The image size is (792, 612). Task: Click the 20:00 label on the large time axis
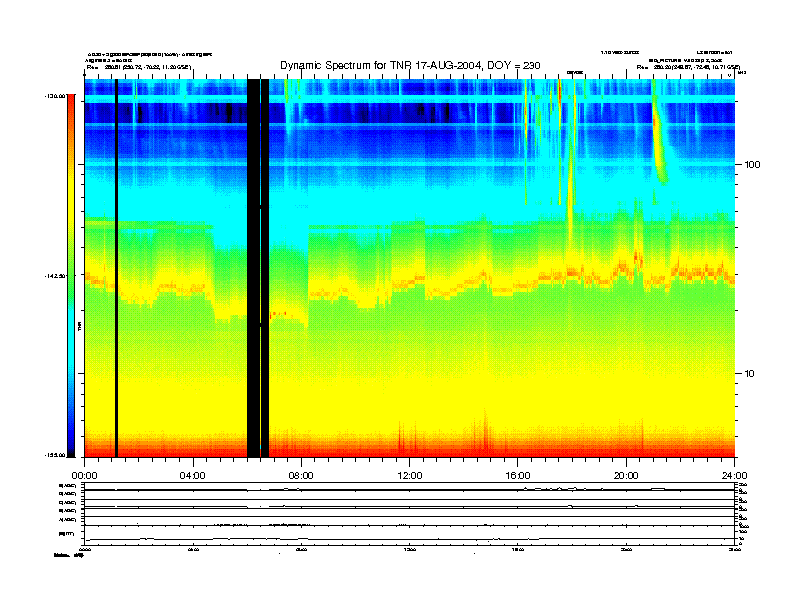click(x=626, y=476)
